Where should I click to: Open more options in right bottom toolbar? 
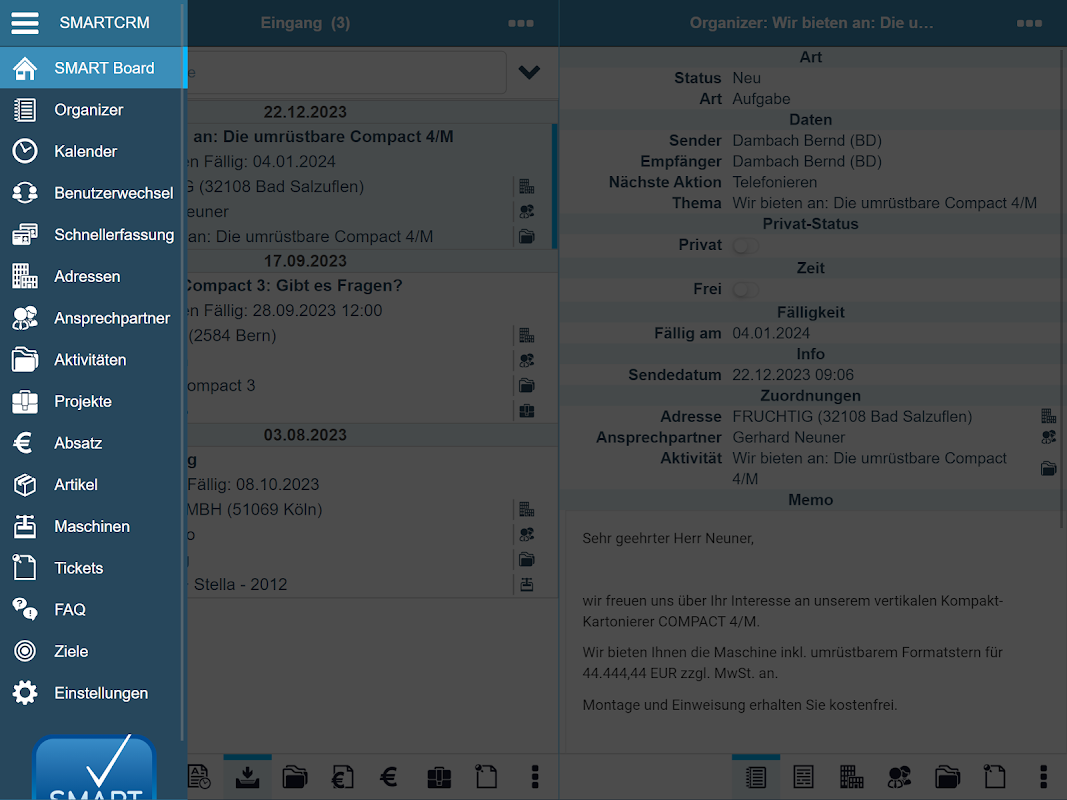pyautogui.click(x=1043, y=777)
